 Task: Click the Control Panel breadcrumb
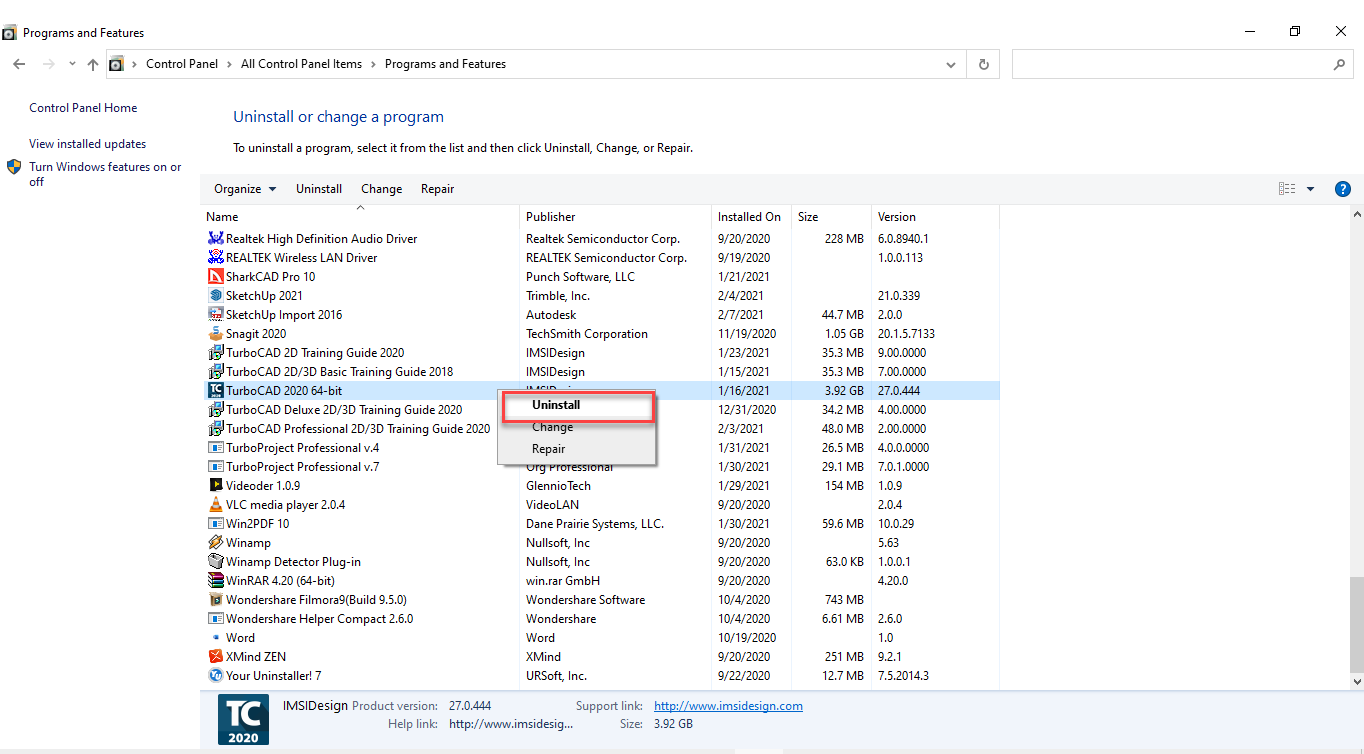182,64
